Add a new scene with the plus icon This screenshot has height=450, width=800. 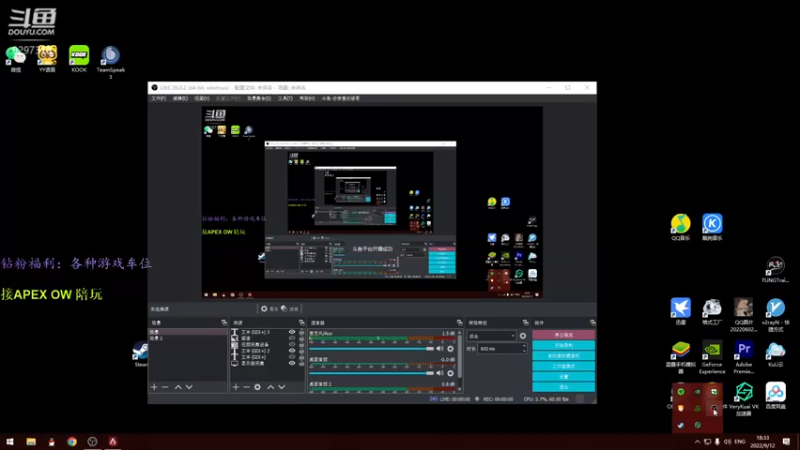coord(154,387)
